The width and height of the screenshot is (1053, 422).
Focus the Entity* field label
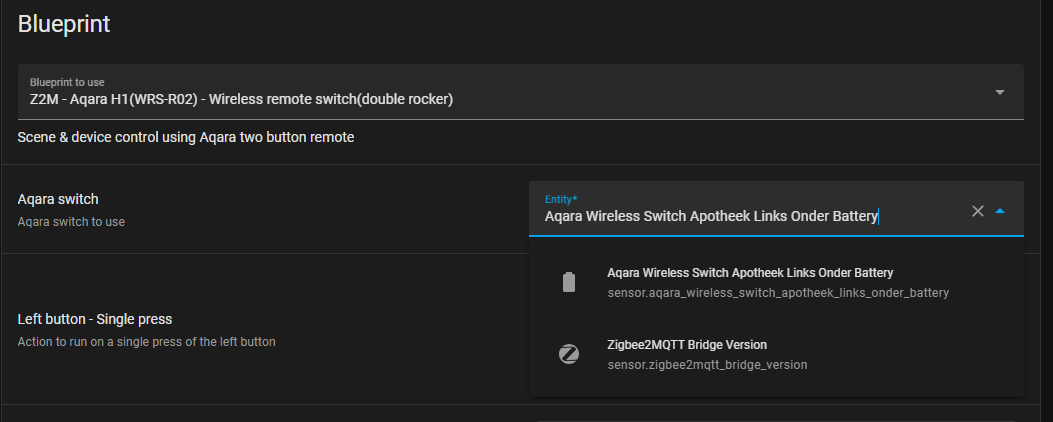[561, 200]
